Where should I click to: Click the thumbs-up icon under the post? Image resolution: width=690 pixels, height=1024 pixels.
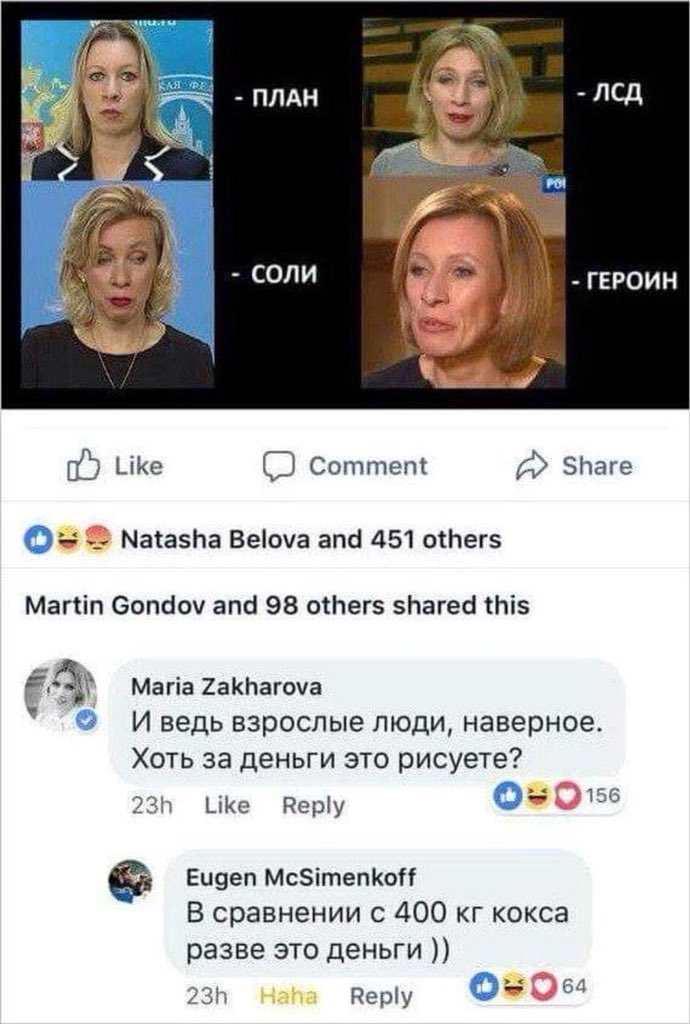pyautogui.click(x=81, y=466)
